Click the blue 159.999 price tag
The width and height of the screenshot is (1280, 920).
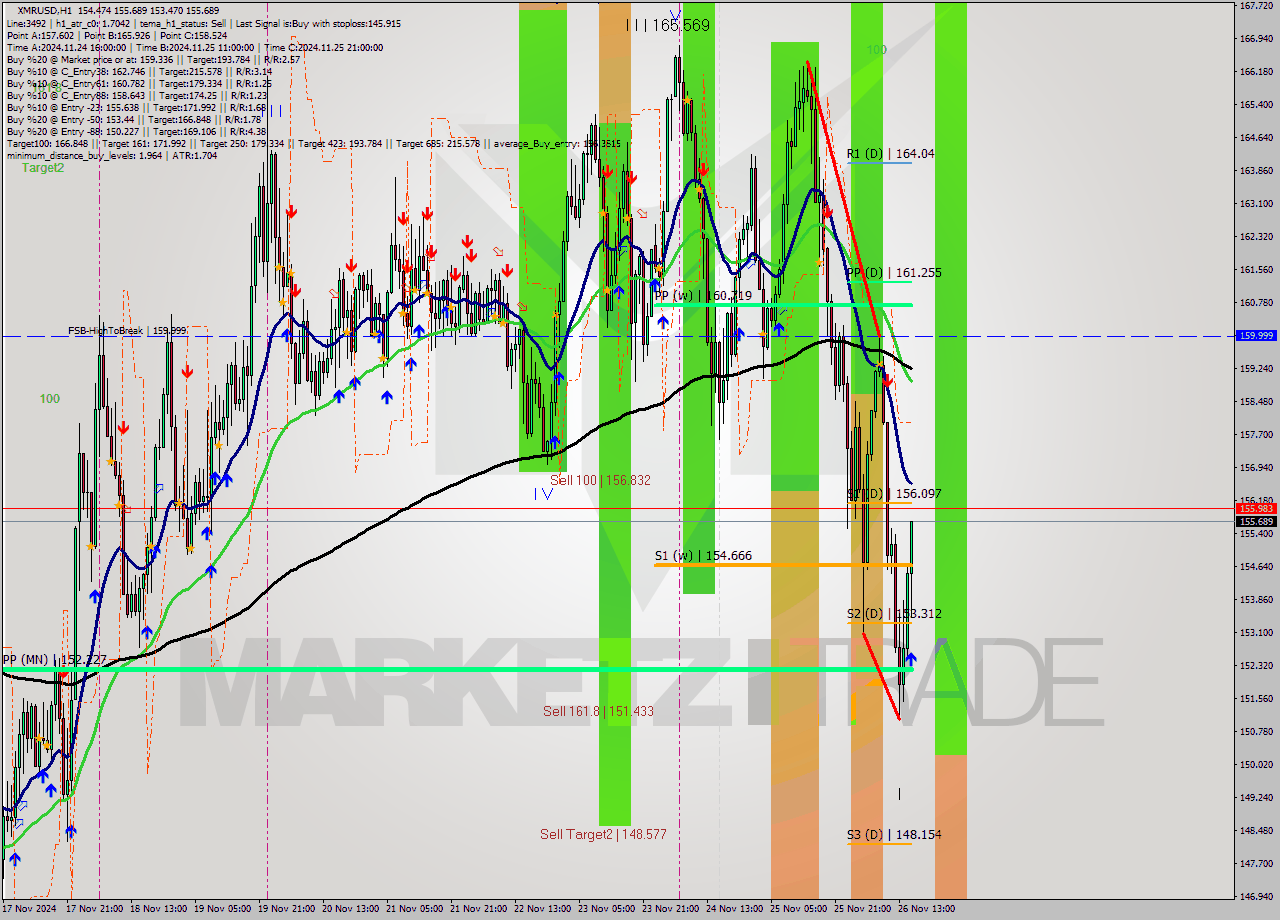pos(1256,336)
